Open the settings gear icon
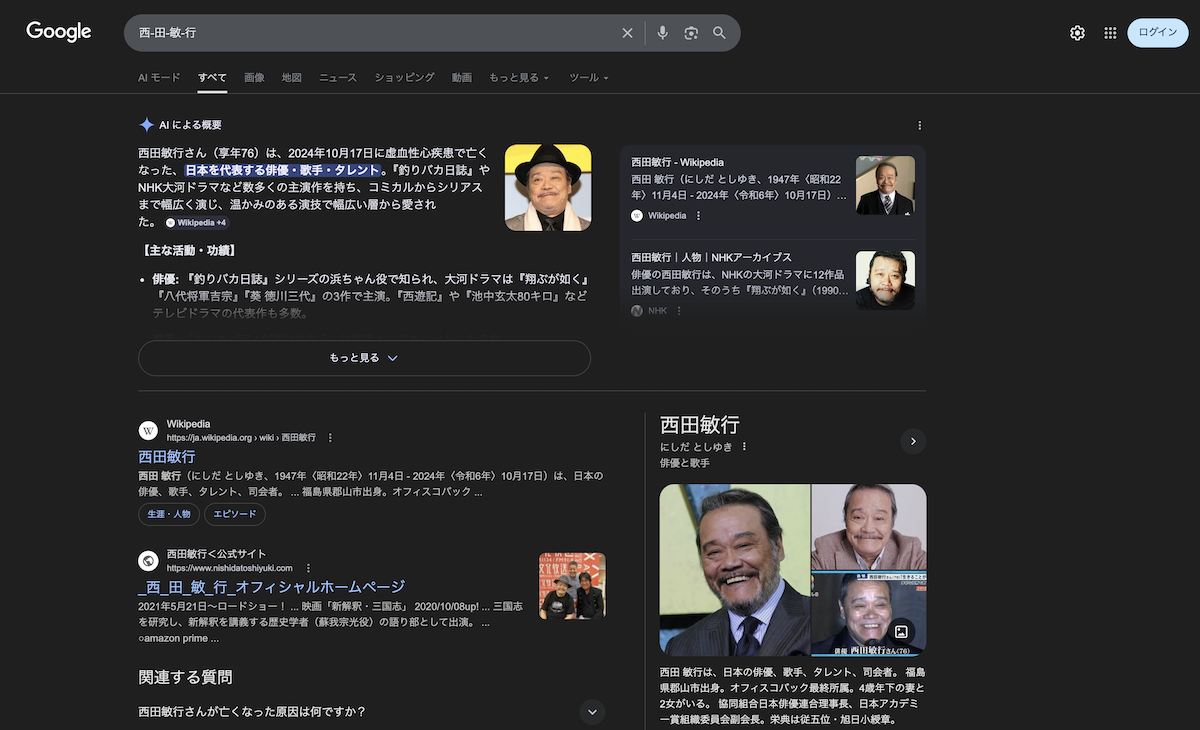Viewport: 1200px width, 730px height. 1077,33
